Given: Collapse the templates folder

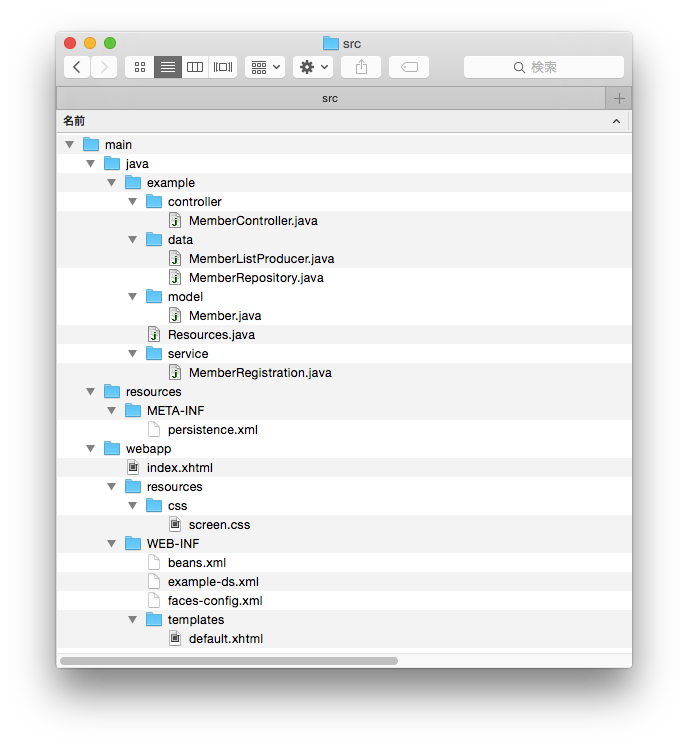Looking at the screenshot, I should click(133, 620).
